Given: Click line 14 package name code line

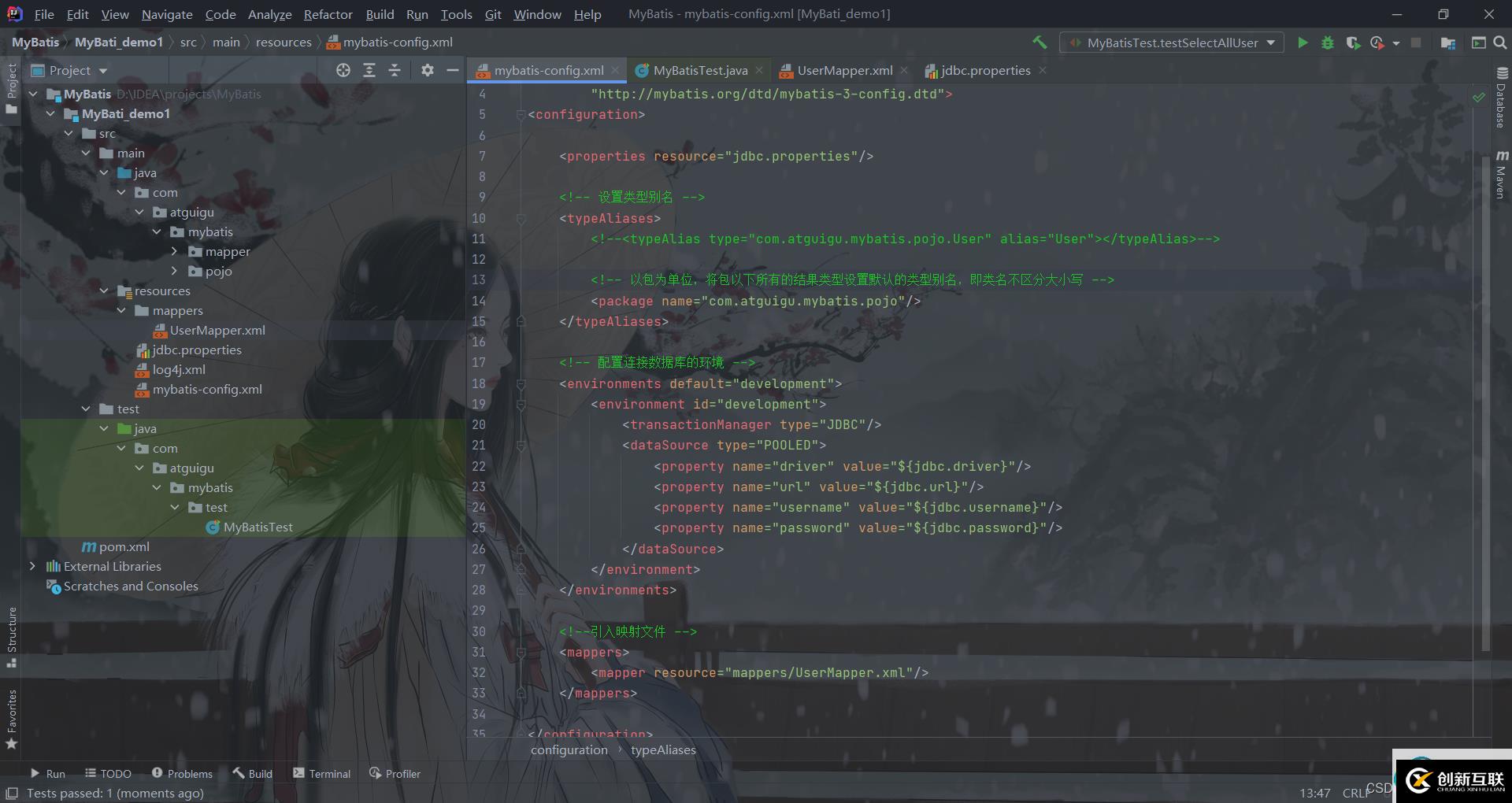Looking at the screenshot, I should [x=755, y=301].
